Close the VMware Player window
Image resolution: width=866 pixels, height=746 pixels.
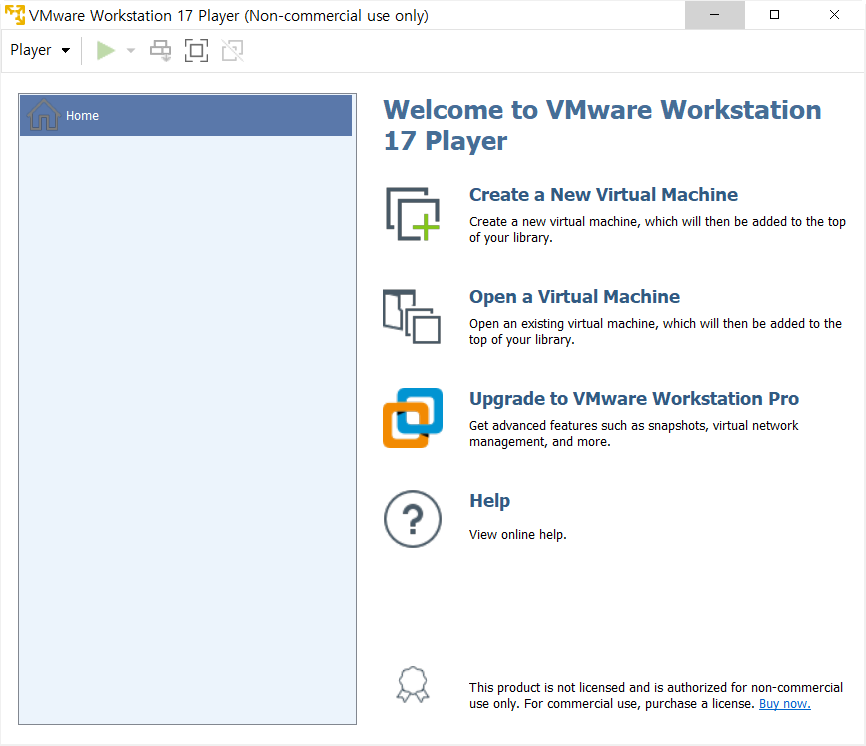point(835,15)
